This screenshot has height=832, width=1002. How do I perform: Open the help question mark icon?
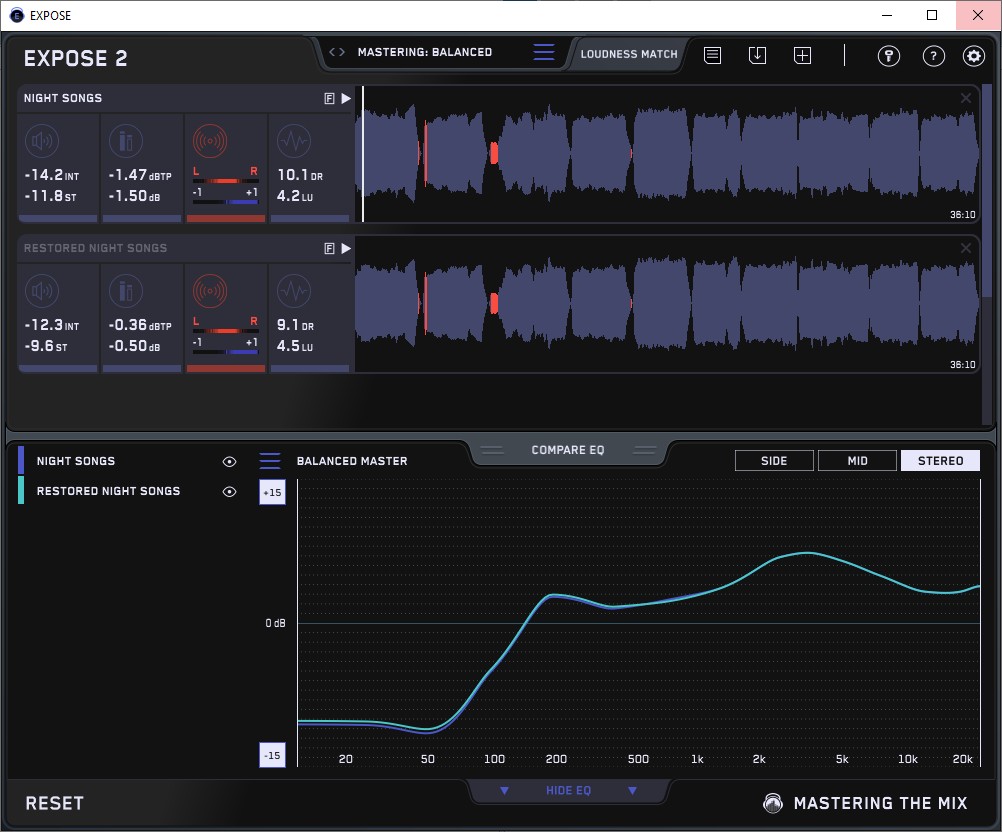coord(934,56)
